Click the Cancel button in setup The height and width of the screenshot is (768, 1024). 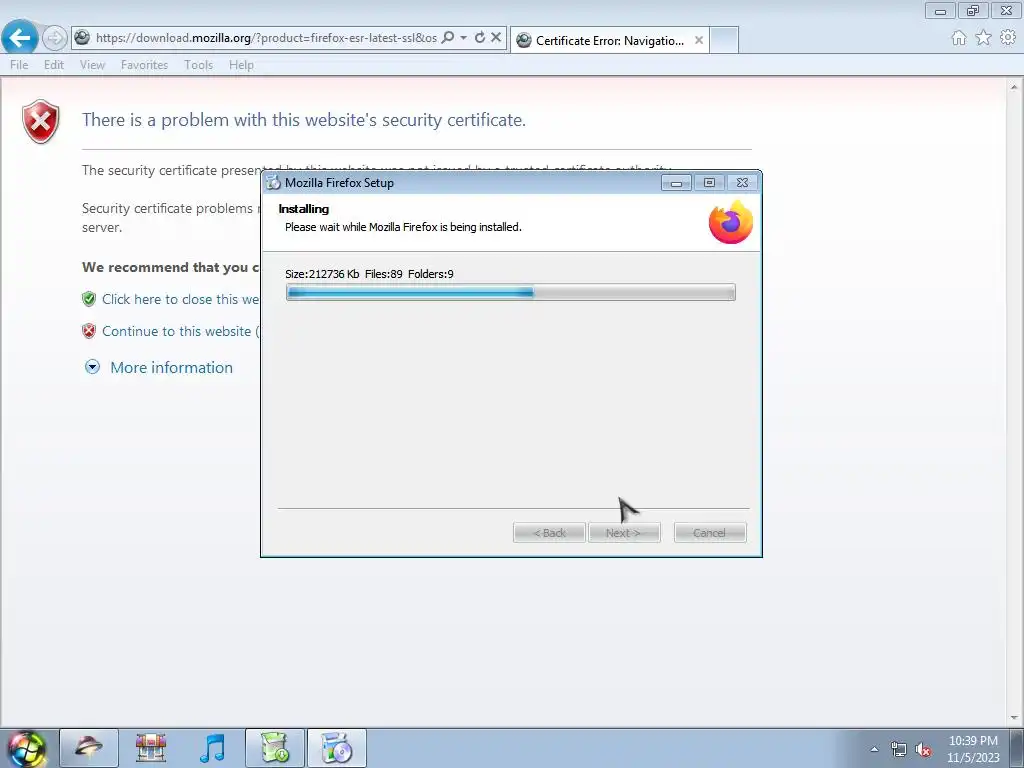pyautogui.click(x=710, y=533)
